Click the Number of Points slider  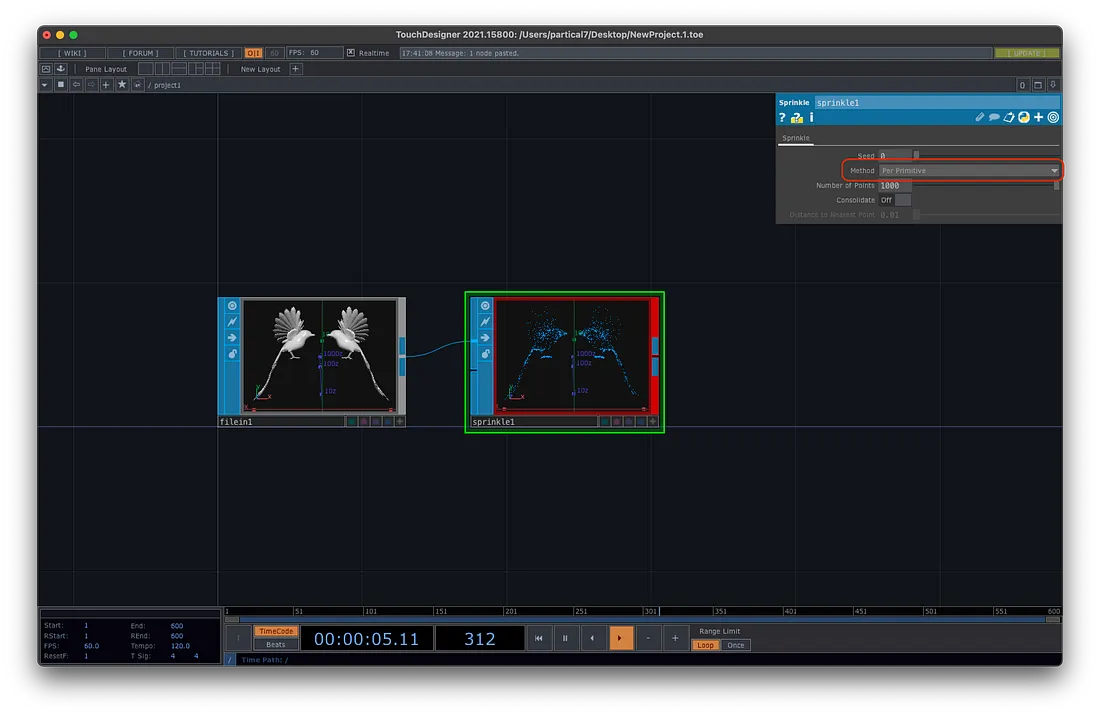tap(985, 186)
